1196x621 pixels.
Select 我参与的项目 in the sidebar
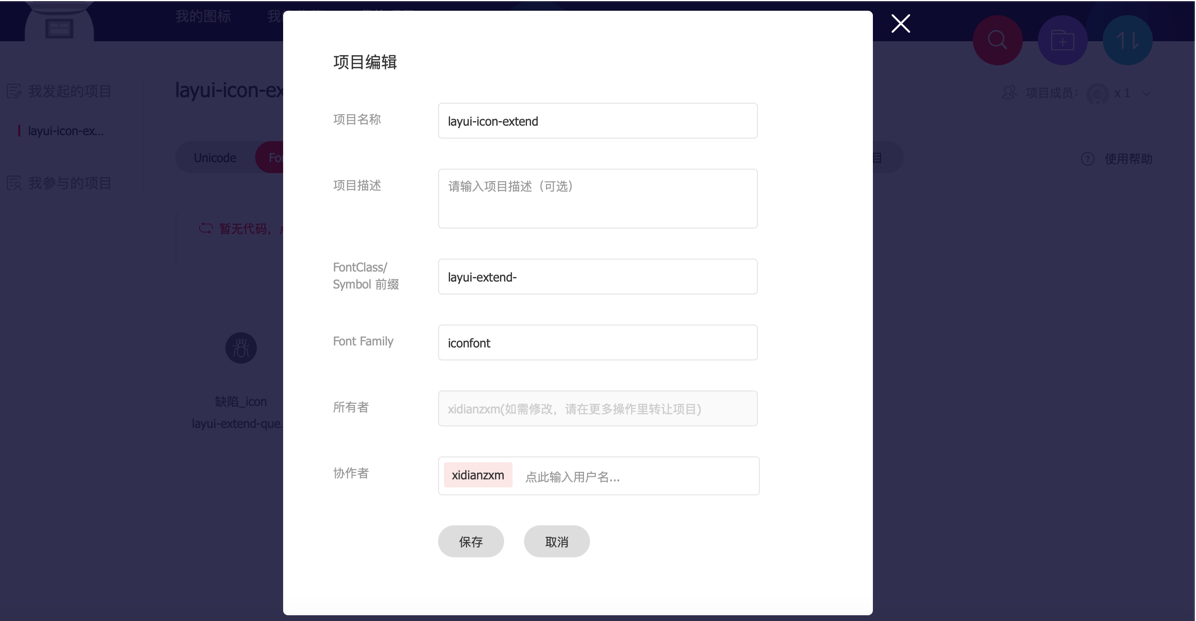pyautogui.click(x=69, y=183)
